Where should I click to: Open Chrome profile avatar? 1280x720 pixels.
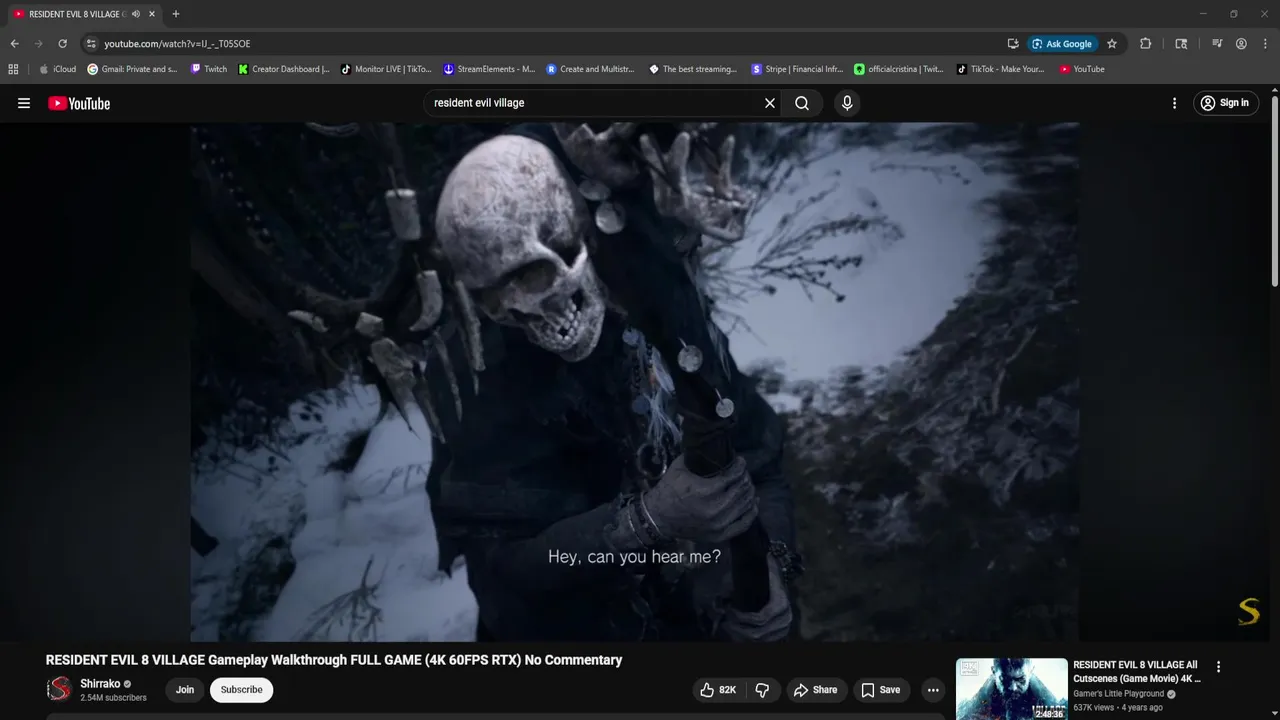[x=1241, y=44]
